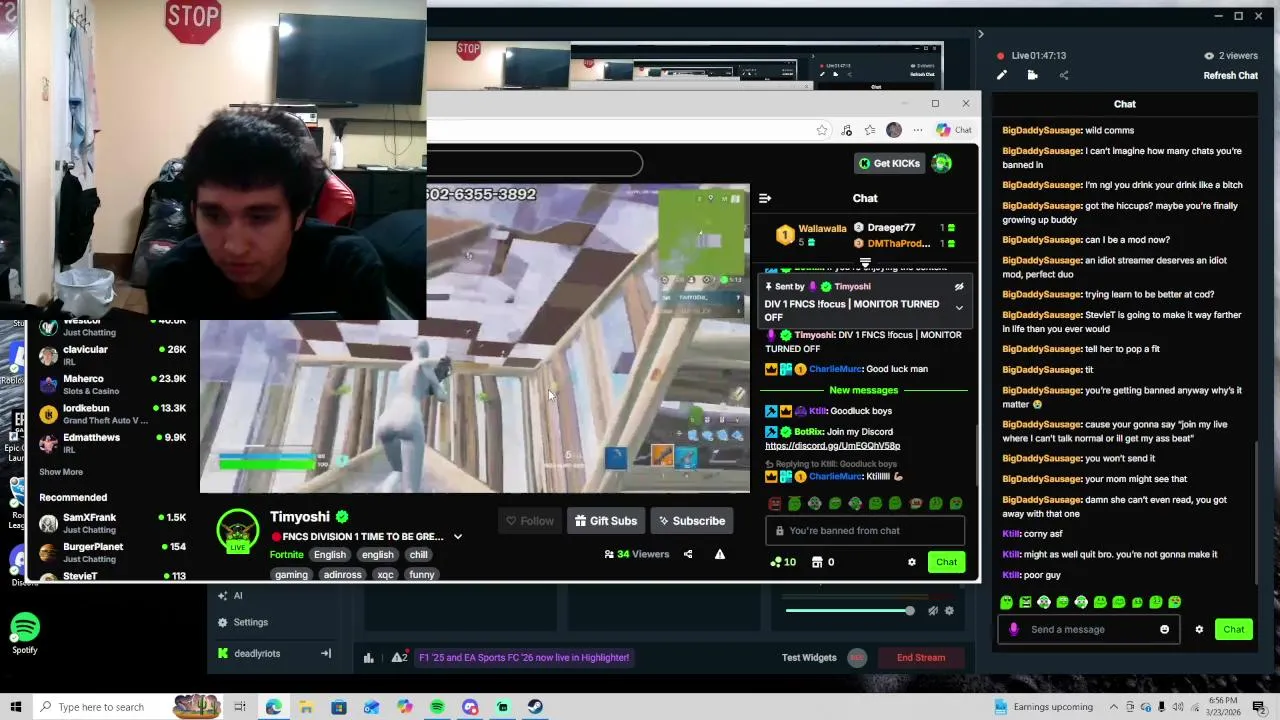Click the stream volume slider handle
The height and width of the screenshot is (720, 1280).
click(909, 610)
